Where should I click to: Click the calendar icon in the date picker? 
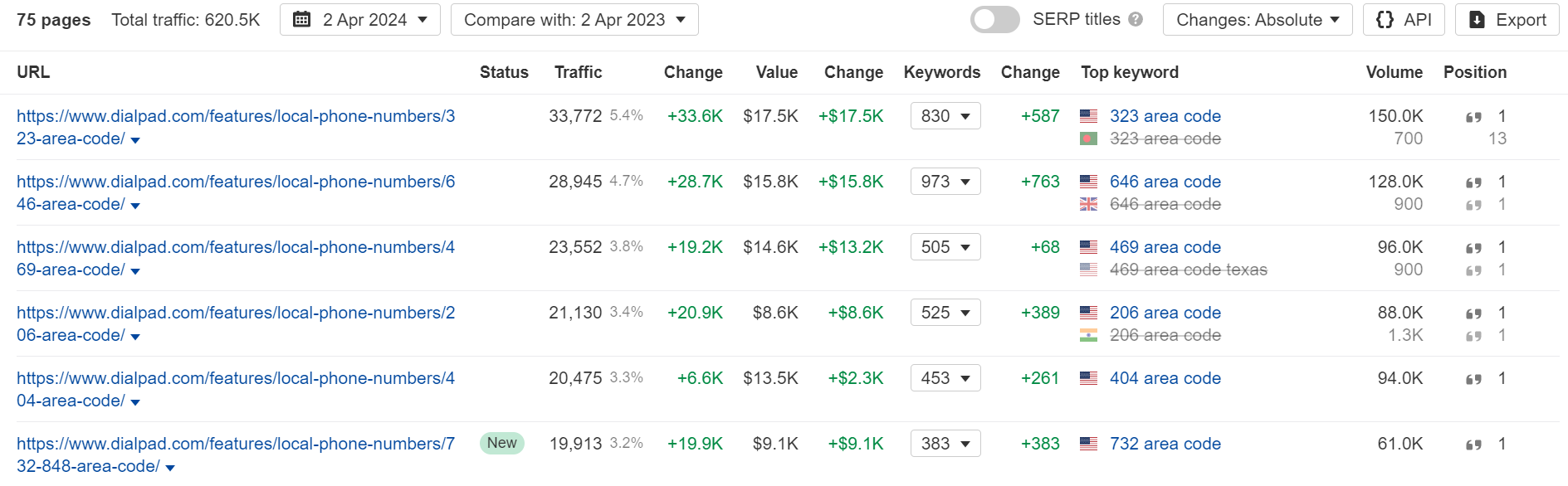coord(302,20)
